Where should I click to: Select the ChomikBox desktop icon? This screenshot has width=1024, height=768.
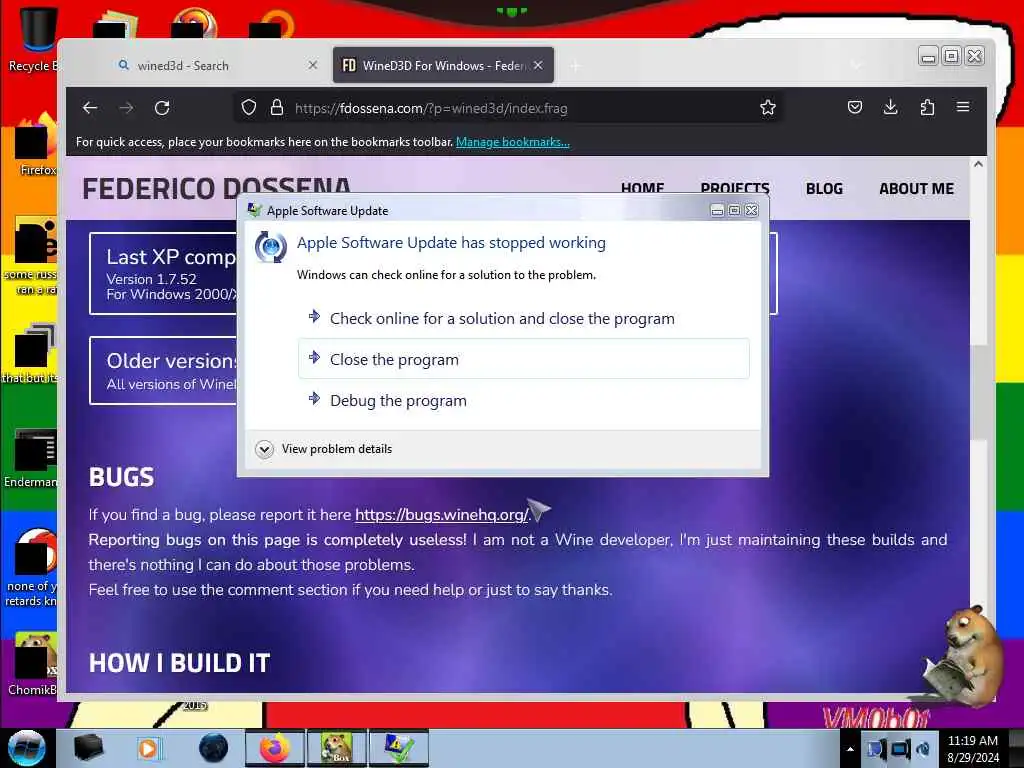click(33, 664)
